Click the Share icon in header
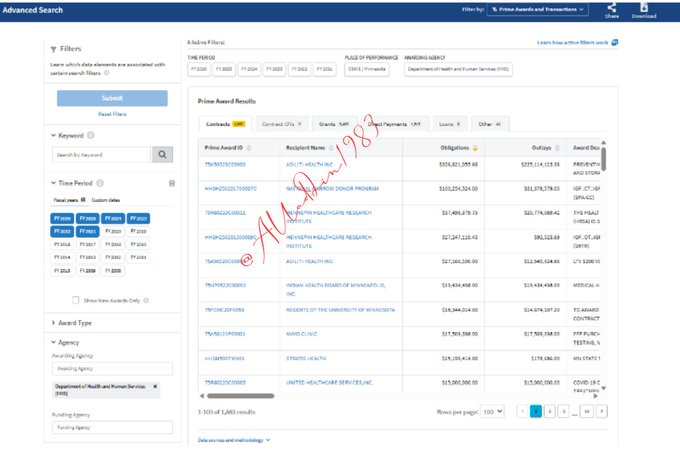This screenshot has height=452, width=680. pos(611,7)
